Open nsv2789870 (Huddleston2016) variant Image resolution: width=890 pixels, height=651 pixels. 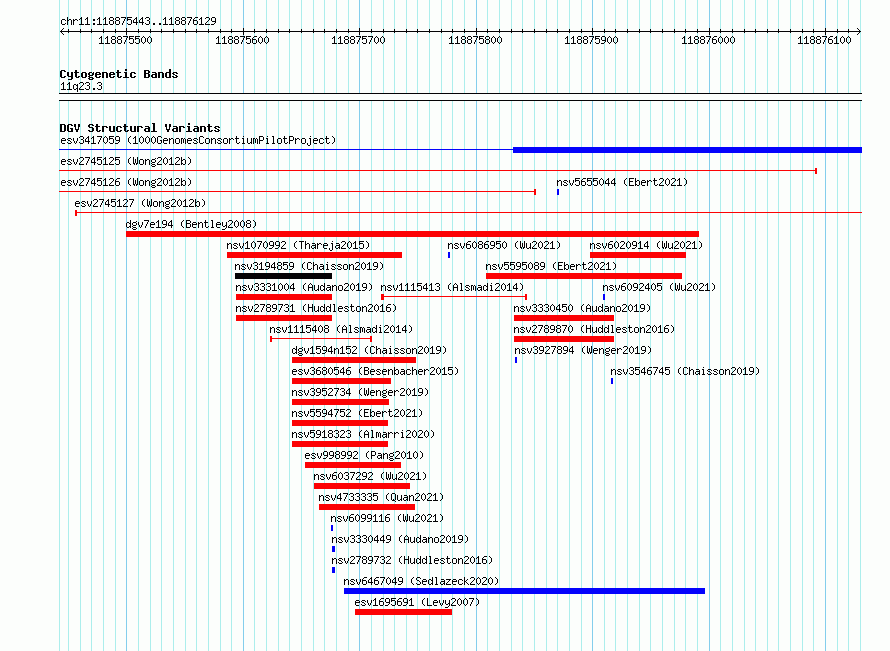point(594,329)
